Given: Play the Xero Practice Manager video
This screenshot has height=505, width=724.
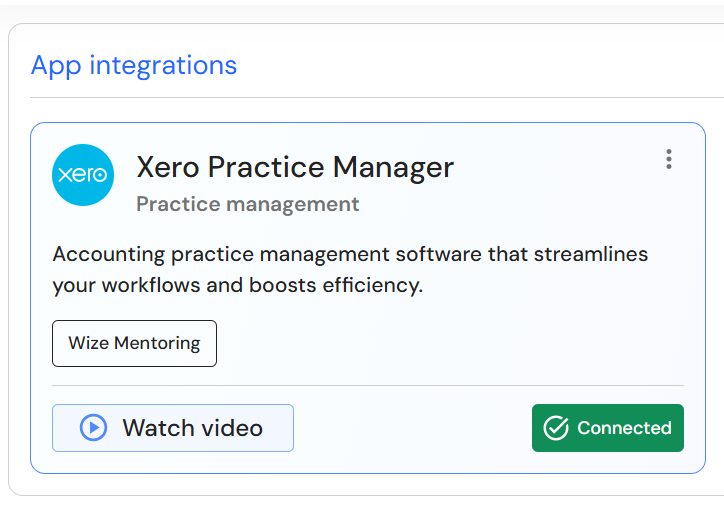Looking at the screenshot, I should [173, 428].
